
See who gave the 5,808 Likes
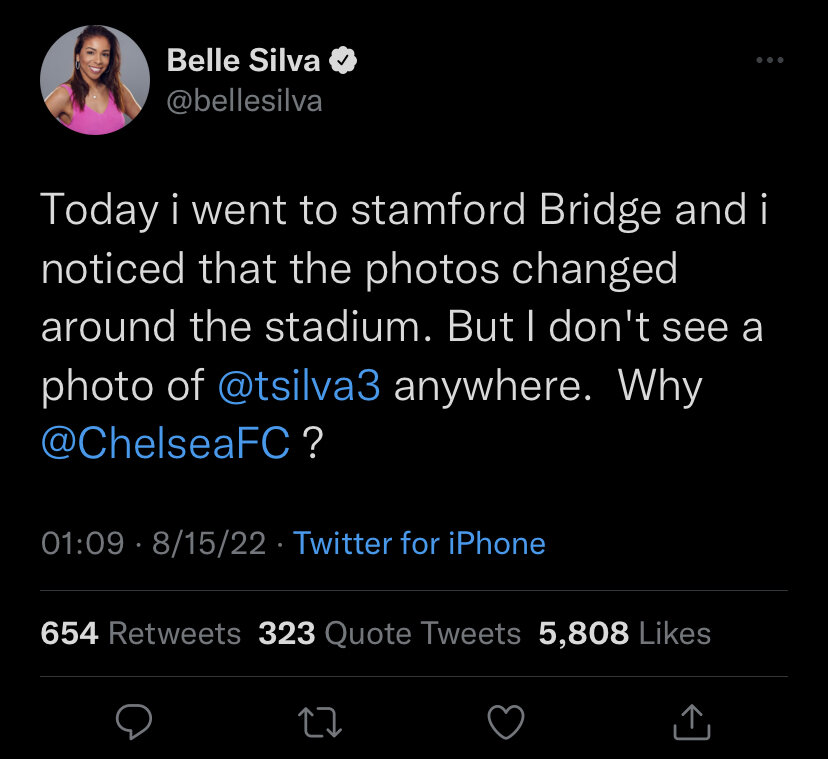click(x=624, y=633)
